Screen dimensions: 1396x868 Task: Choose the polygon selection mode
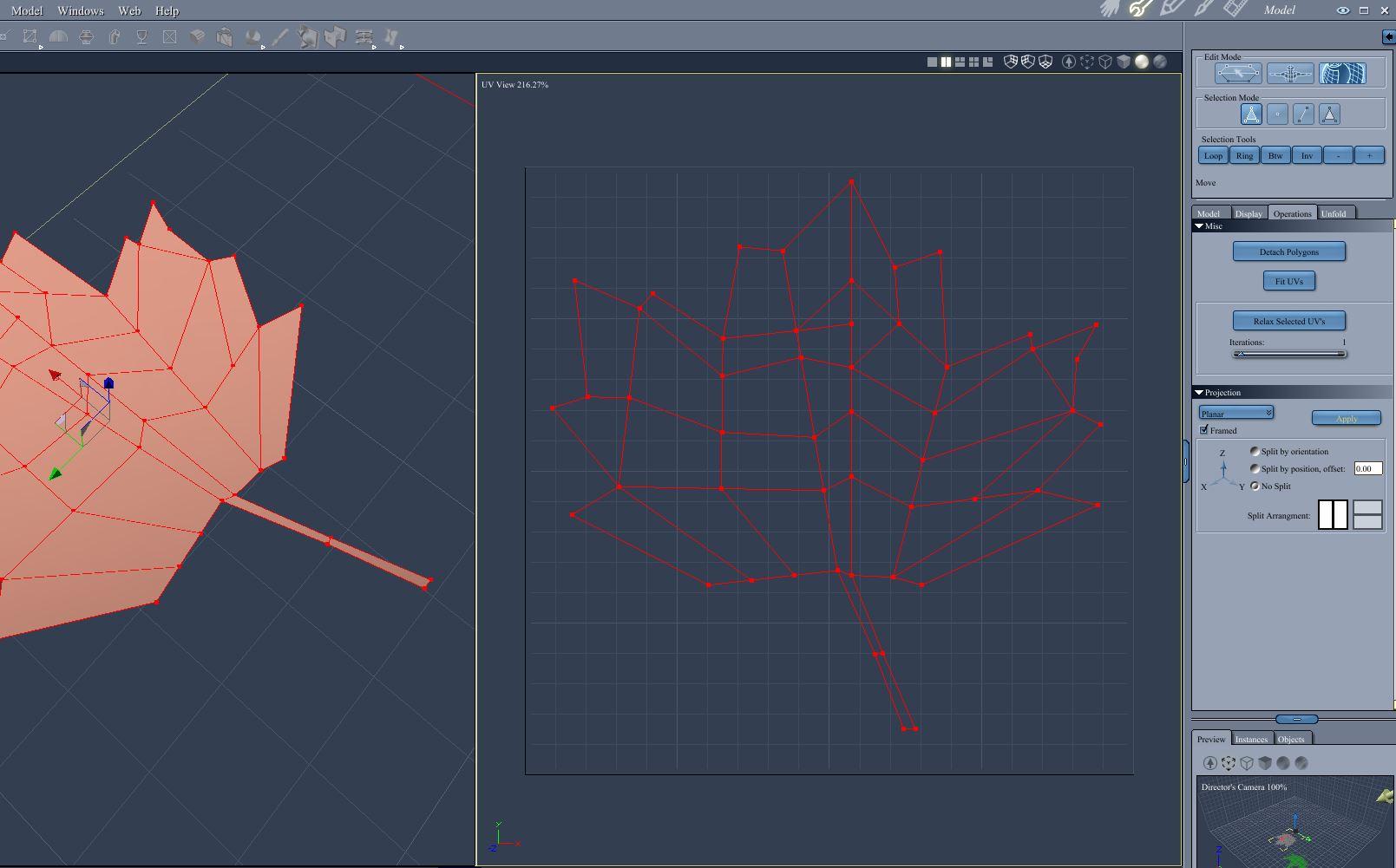(1329, 114)
